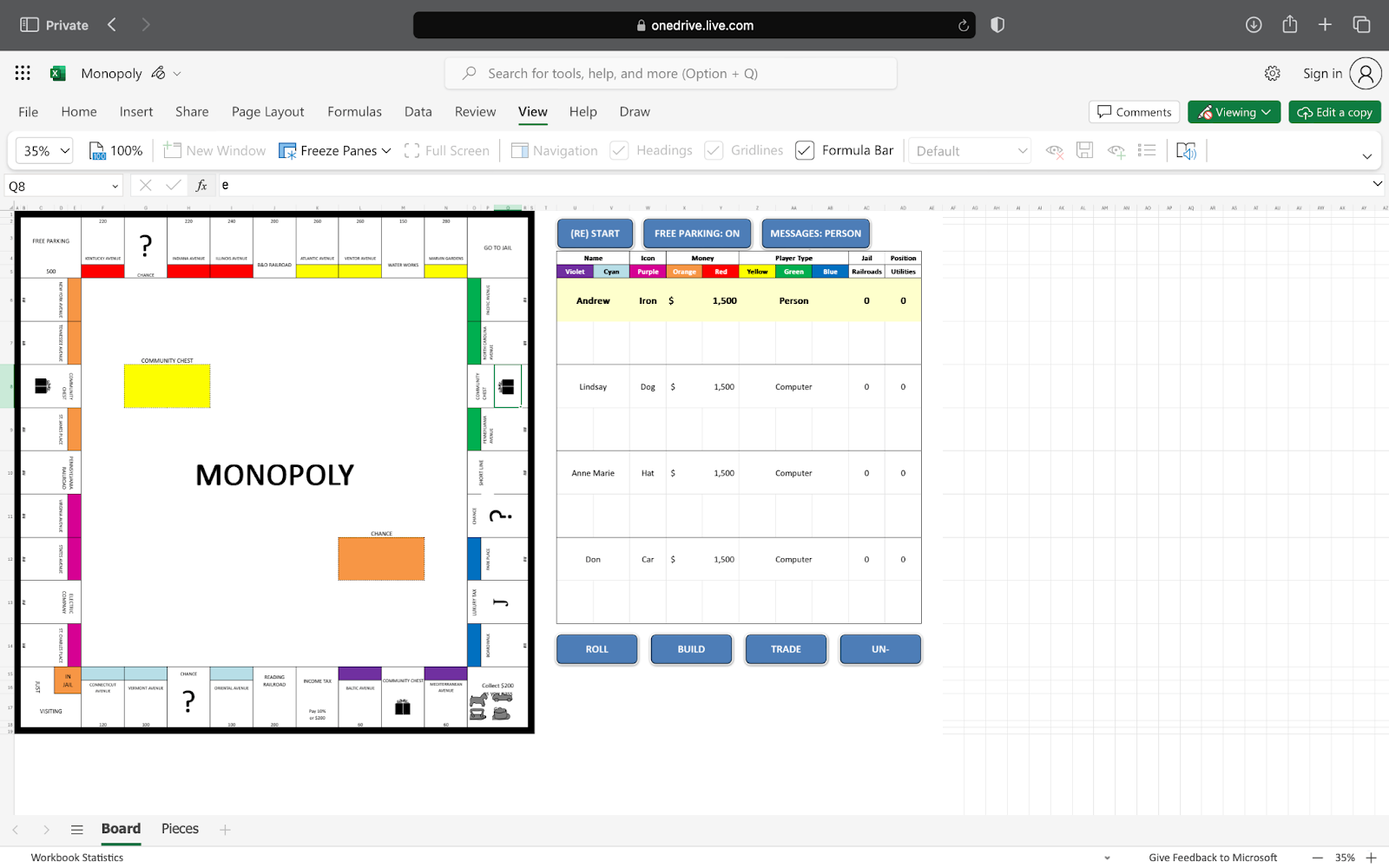Viewport: 1389px width, 868px height.
Task: Toggle the Formula Bar checkbox
Action: [x=805, y=151]
